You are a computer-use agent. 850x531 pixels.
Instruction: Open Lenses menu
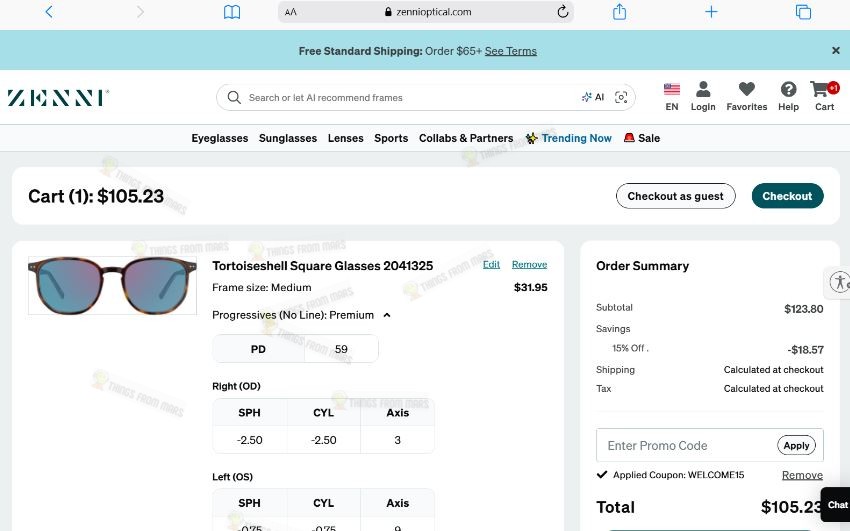pos(345,138)
